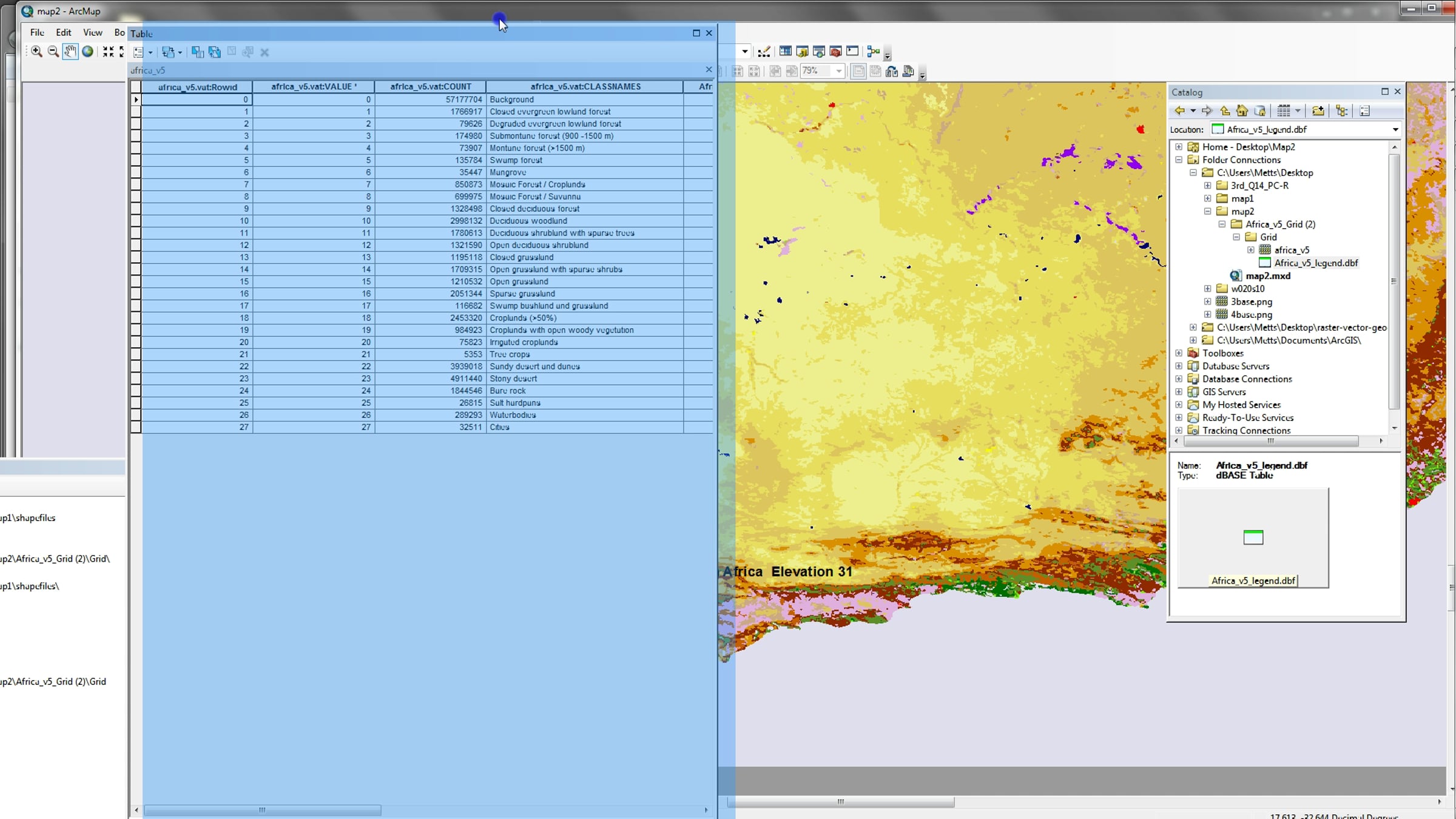Click the Catalog Home folder icon
This screenshot has width=1456, height=819.
click(1242, 110)
